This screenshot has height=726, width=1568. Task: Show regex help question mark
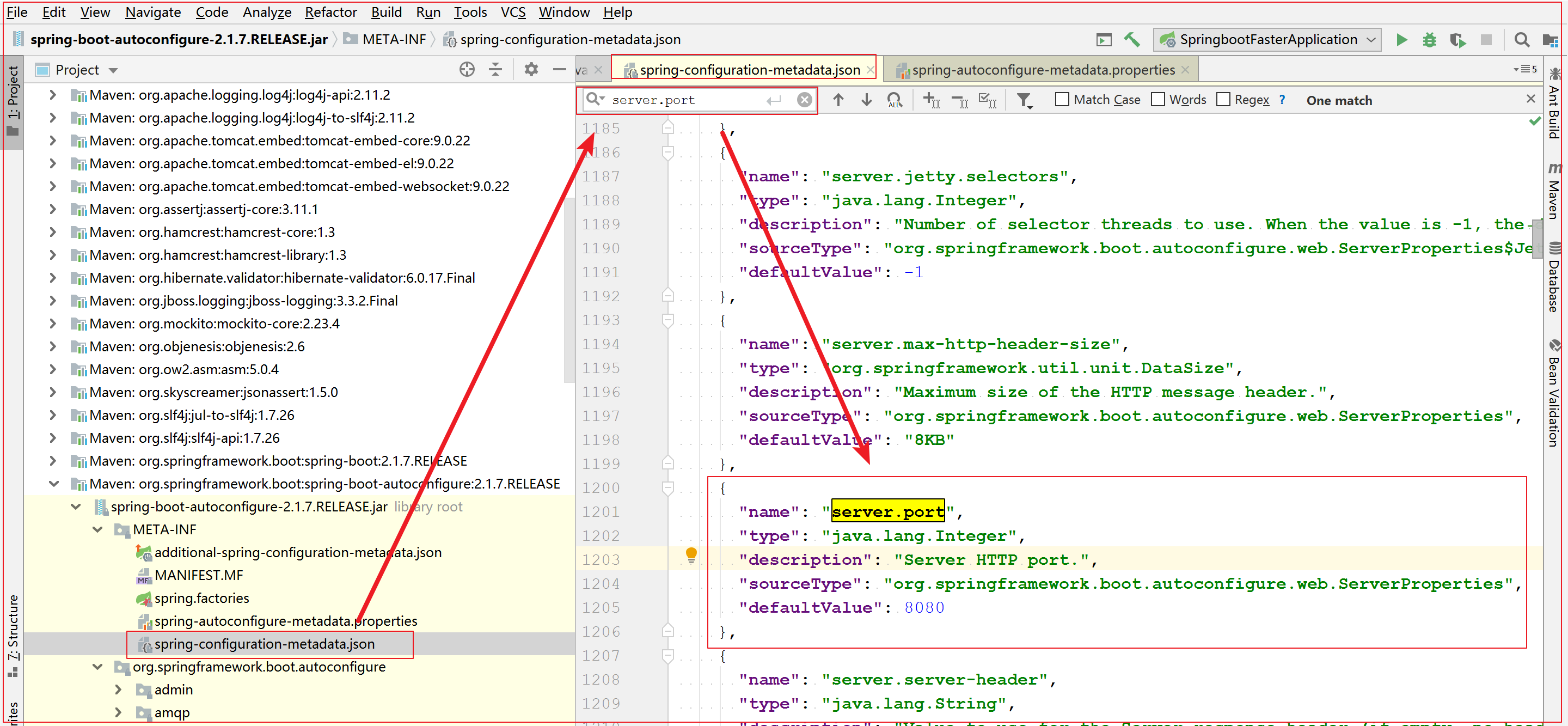click(x=1282, y=100)
